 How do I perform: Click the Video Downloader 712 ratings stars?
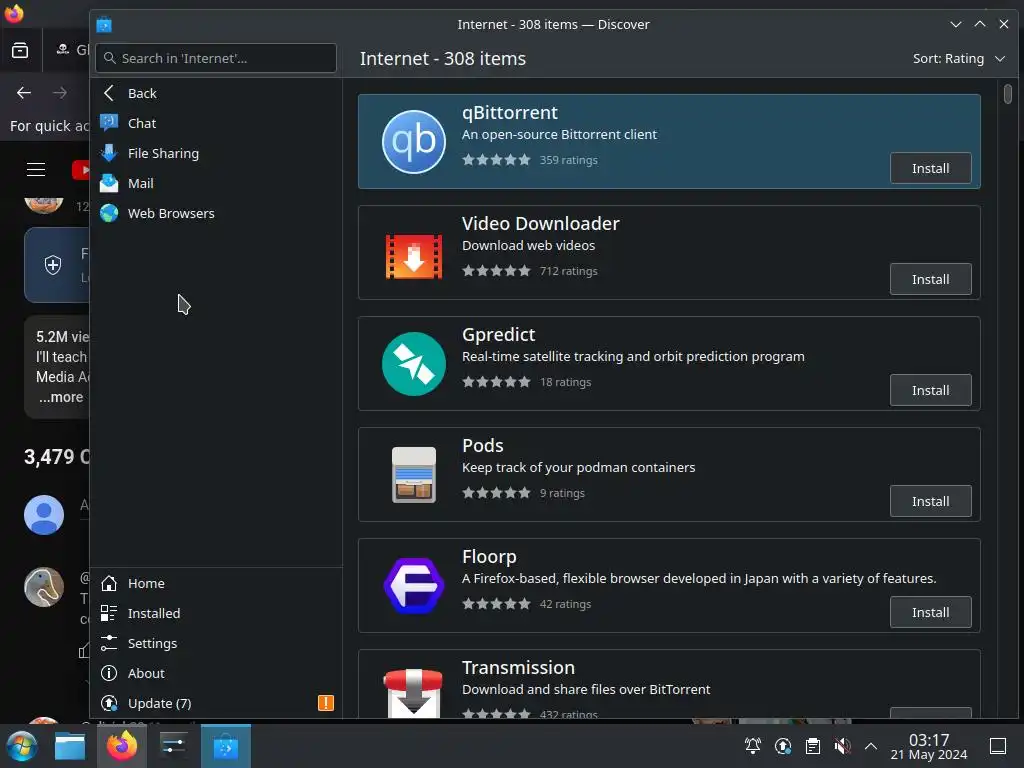[496, 271]
